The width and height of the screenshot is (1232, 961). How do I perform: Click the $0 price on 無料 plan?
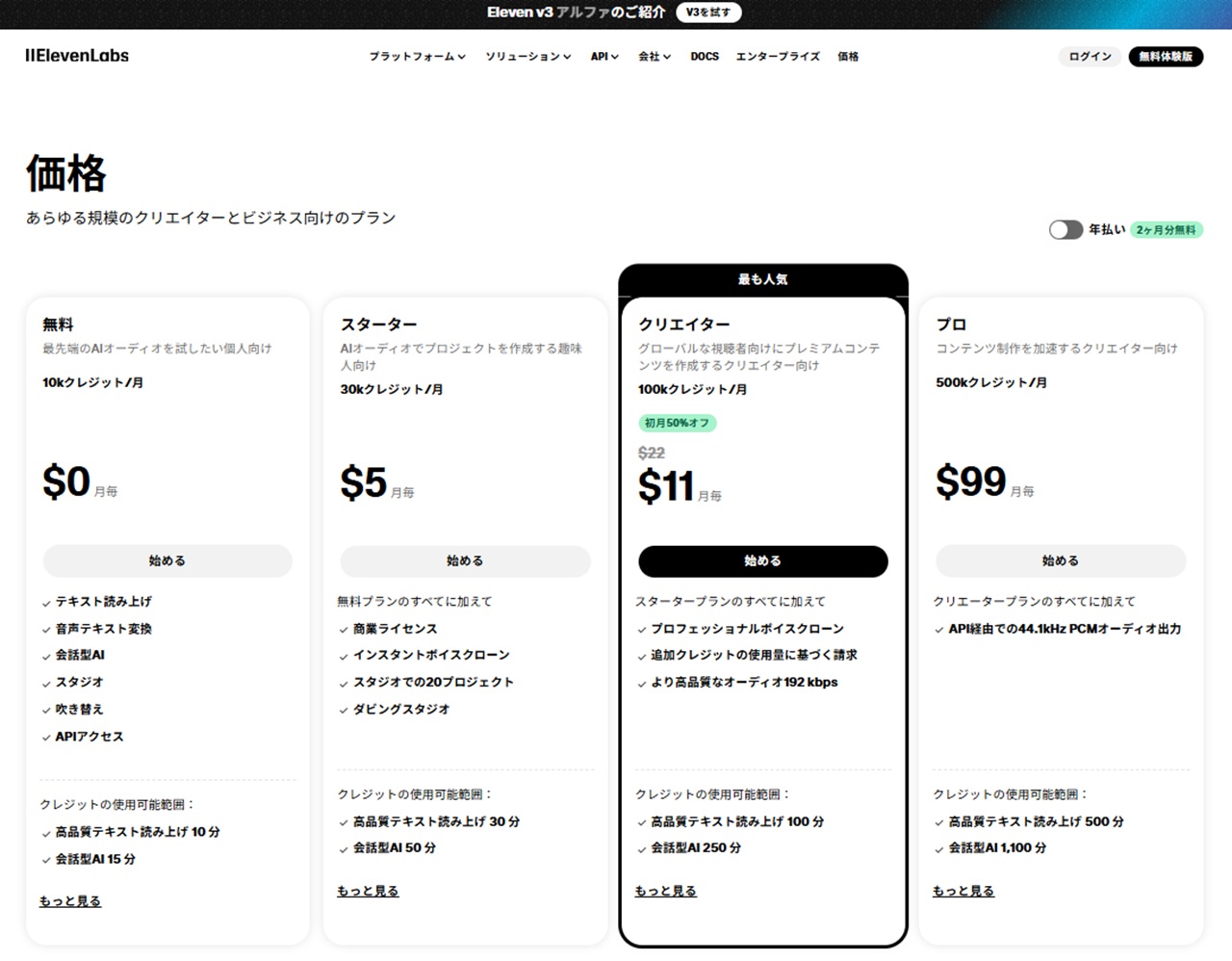click(x=66, y=481)
